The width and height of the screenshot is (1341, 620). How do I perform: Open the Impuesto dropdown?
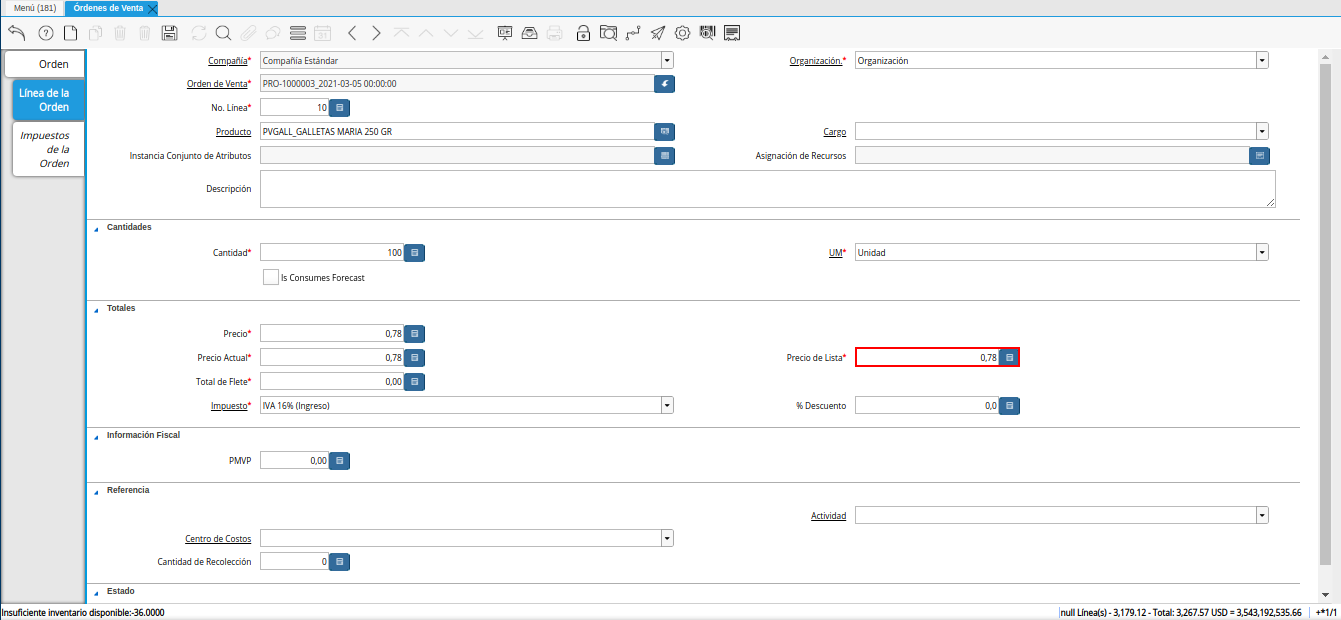tap(667, 406)
